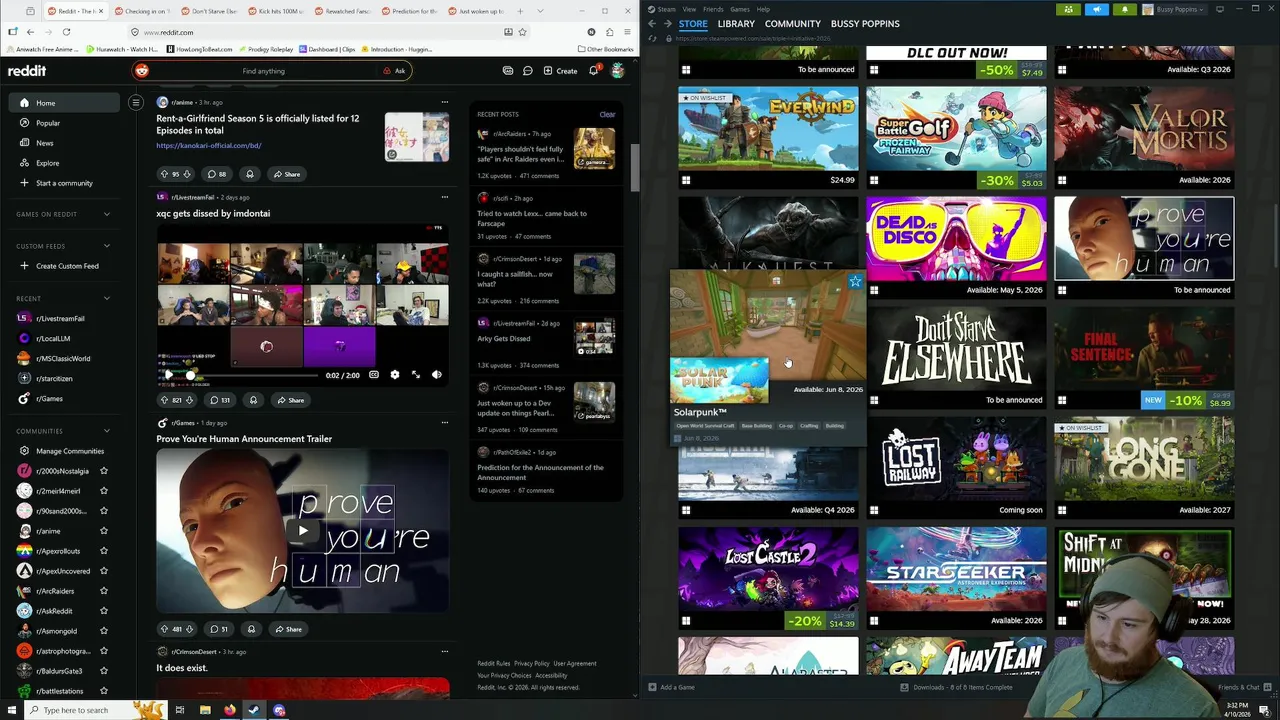Open Explore in Reddit sidebar

point(47,163)
